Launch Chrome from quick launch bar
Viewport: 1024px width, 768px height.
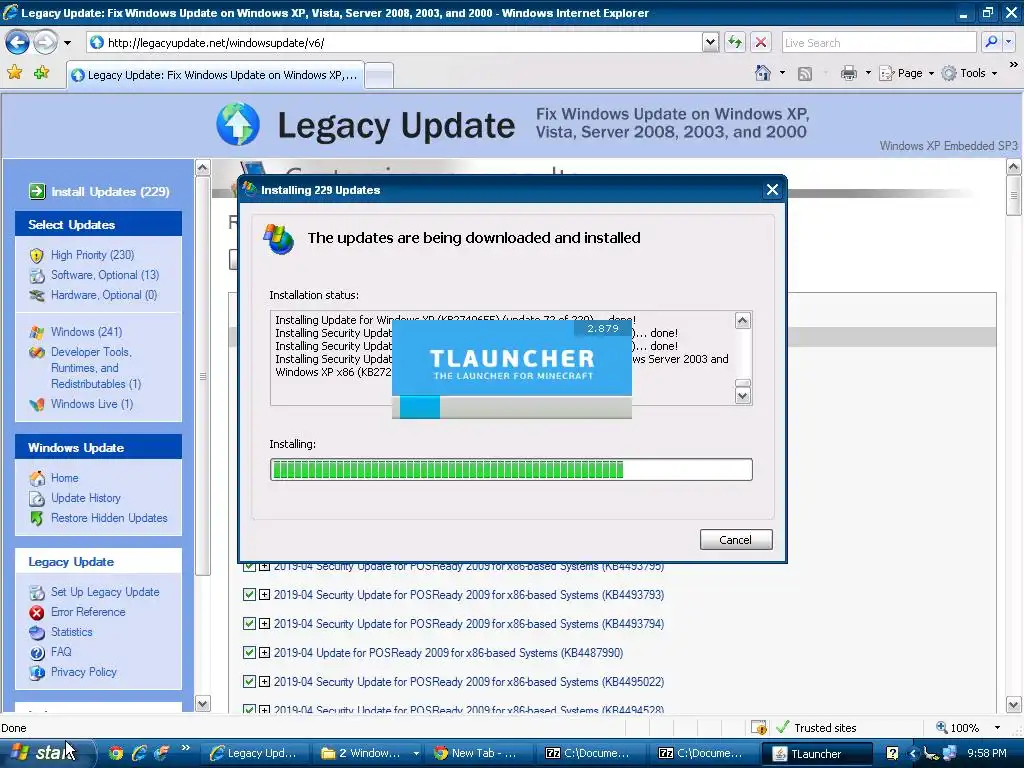(x=116, y=753)
